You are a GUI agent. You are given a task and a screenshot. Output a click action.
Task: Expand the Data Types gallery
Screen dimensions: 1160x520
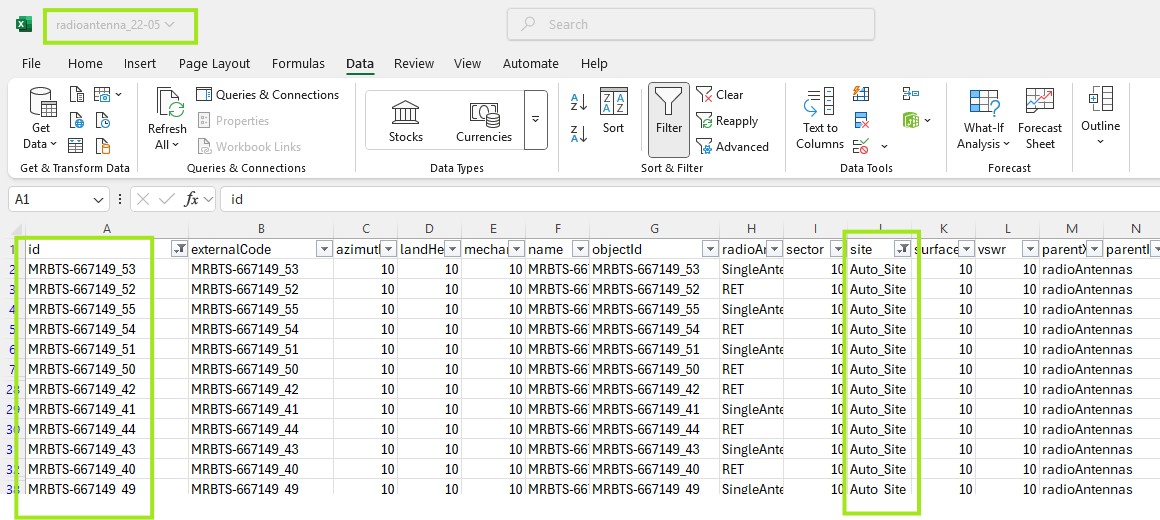(536, 119)
